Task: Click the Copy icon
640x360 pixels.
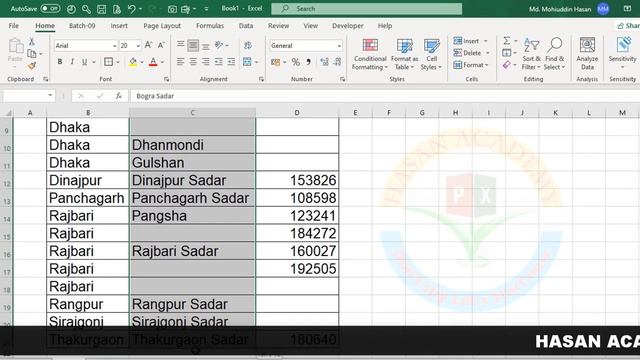Action: click(31, 53)
